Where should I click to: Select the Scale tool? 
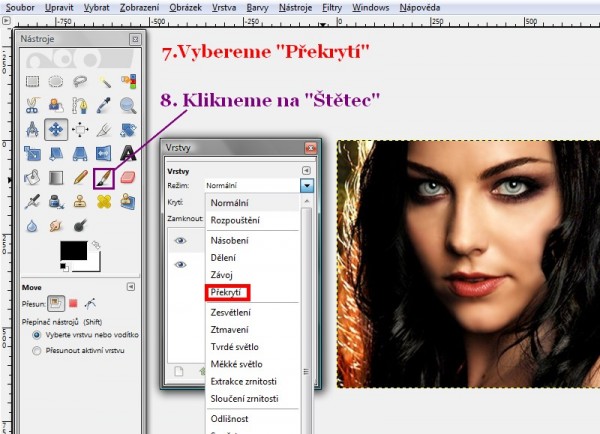(x=33, y=154)
